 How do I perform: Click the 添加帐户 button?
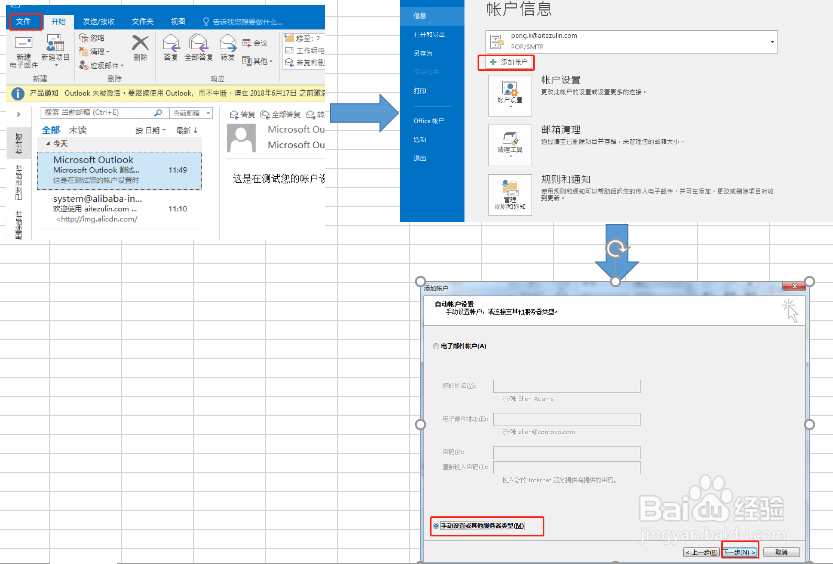[506, 63]
